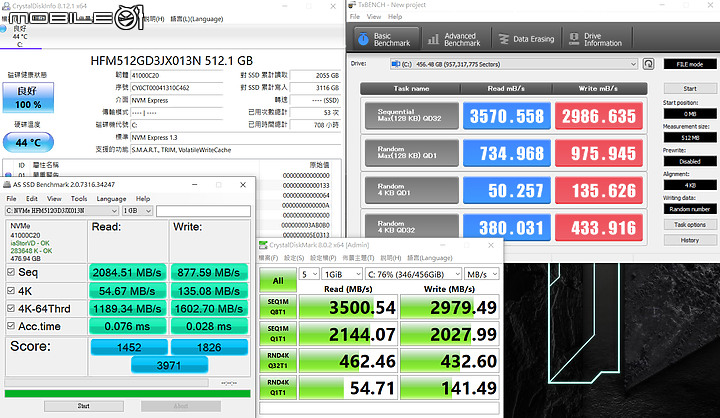This screenshot has height=418, width=720.
Task: Click Prewrite Disabled setting in TxBENCH
Action: [x=690, y=161]
